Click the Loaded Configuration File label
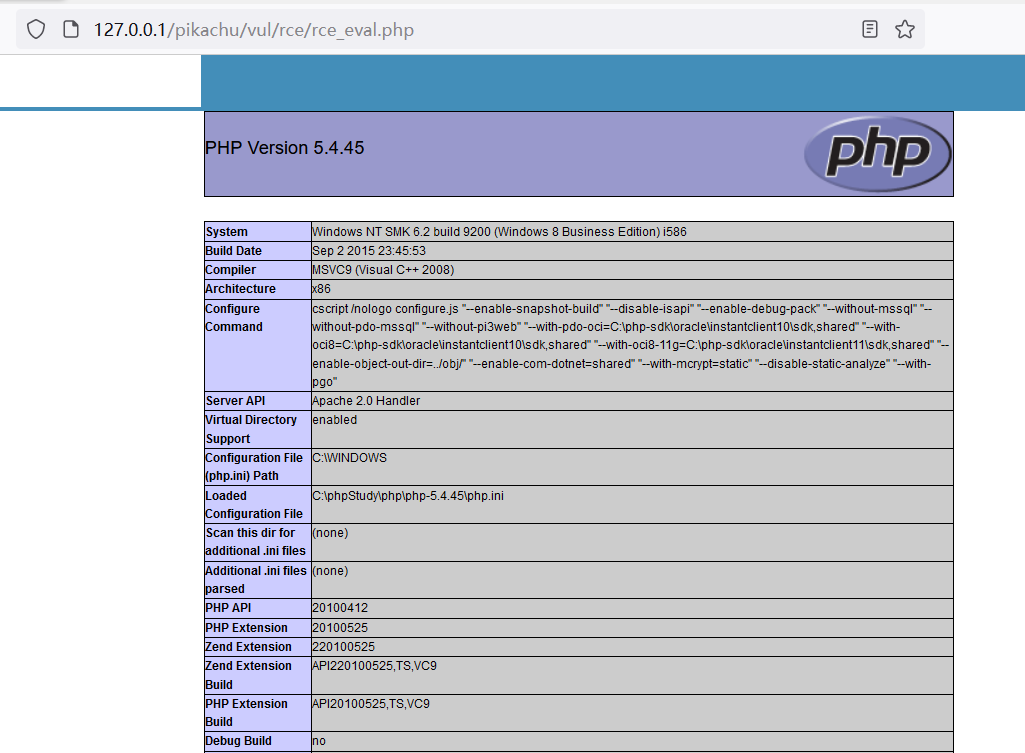The width and height of the screenshot is (1025, 753). coord(254,505)
